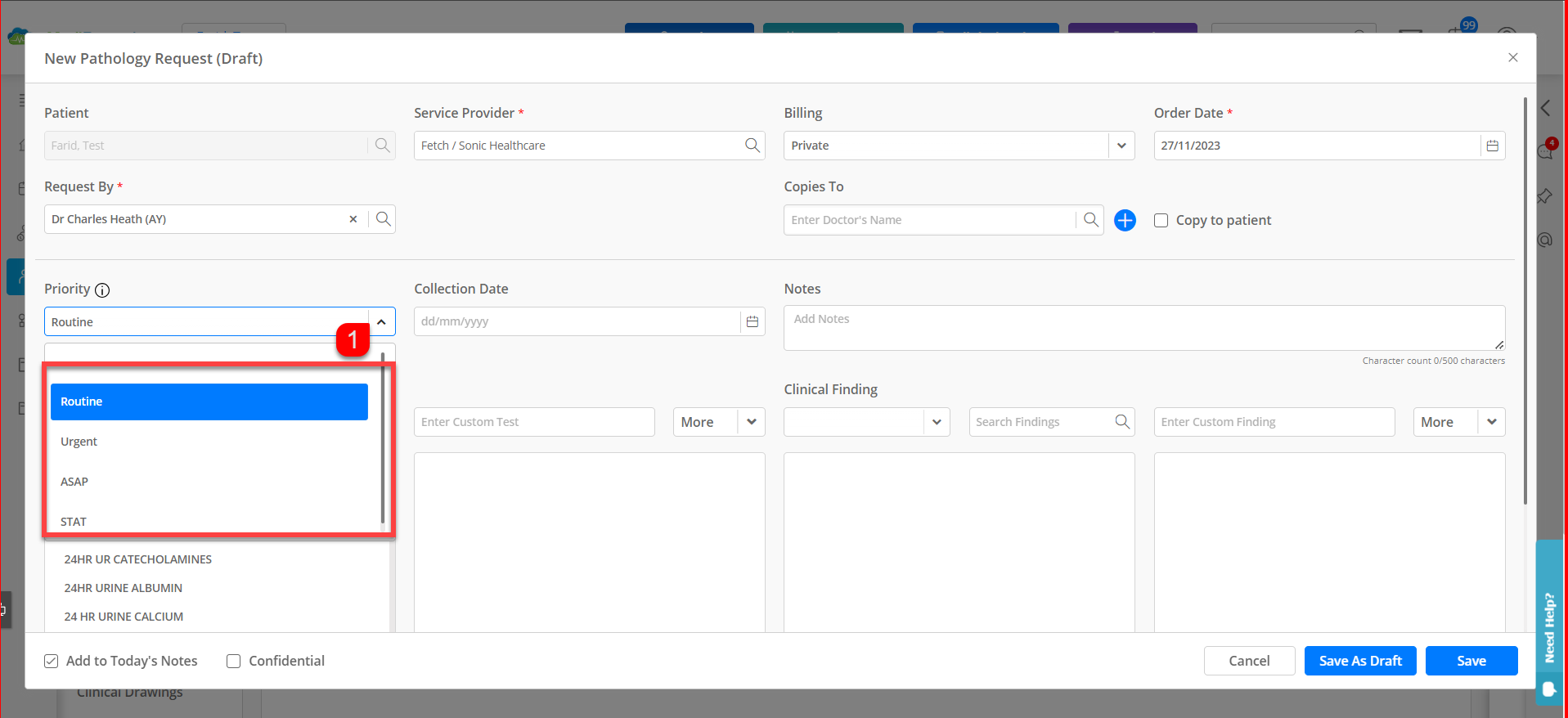The height and width of the screenshot is (718, 1568).
Task: Open the Order Date calendar picker
Action: click(1493, 146)
